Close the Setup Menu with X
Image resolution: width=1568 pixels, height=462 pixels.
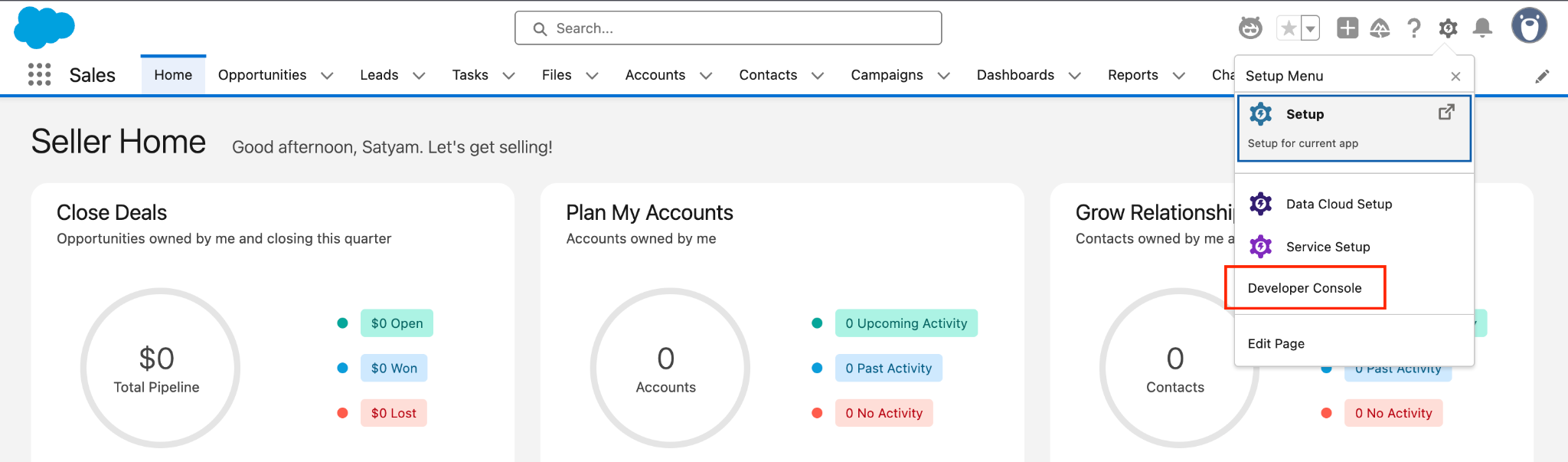click(1455, 76)
